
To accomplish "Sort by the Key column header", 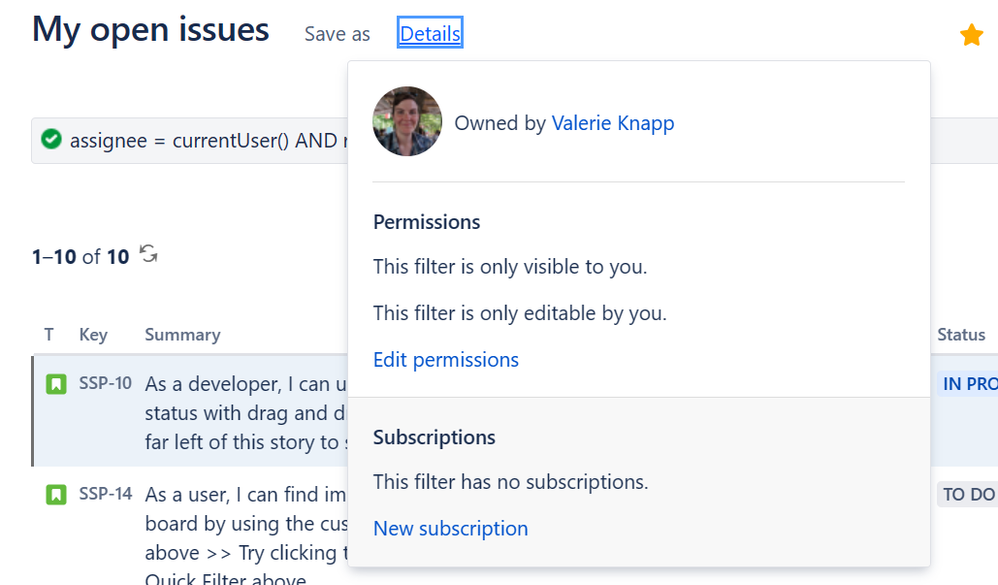I will 93,335.
